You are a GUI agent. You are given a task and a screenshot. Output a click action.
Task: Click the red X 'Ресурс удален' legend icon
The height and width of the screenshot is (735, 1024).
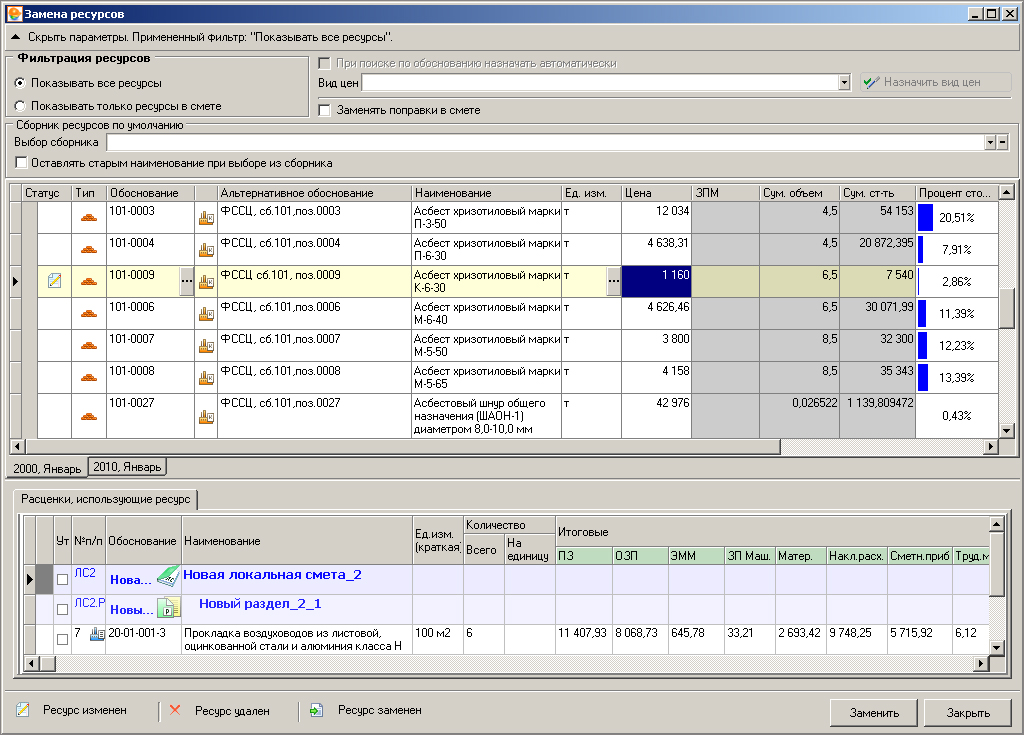pos(175,710)
